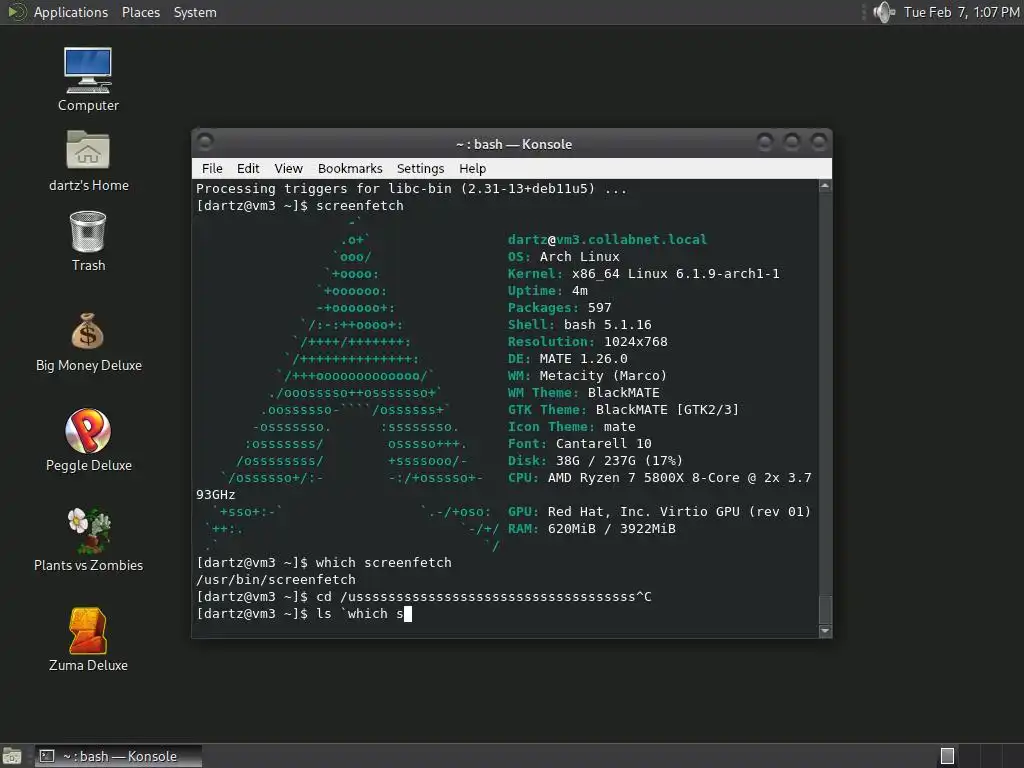Click the "Icon Theme: mate" line

pyautogui.click(x=571, y=426)
